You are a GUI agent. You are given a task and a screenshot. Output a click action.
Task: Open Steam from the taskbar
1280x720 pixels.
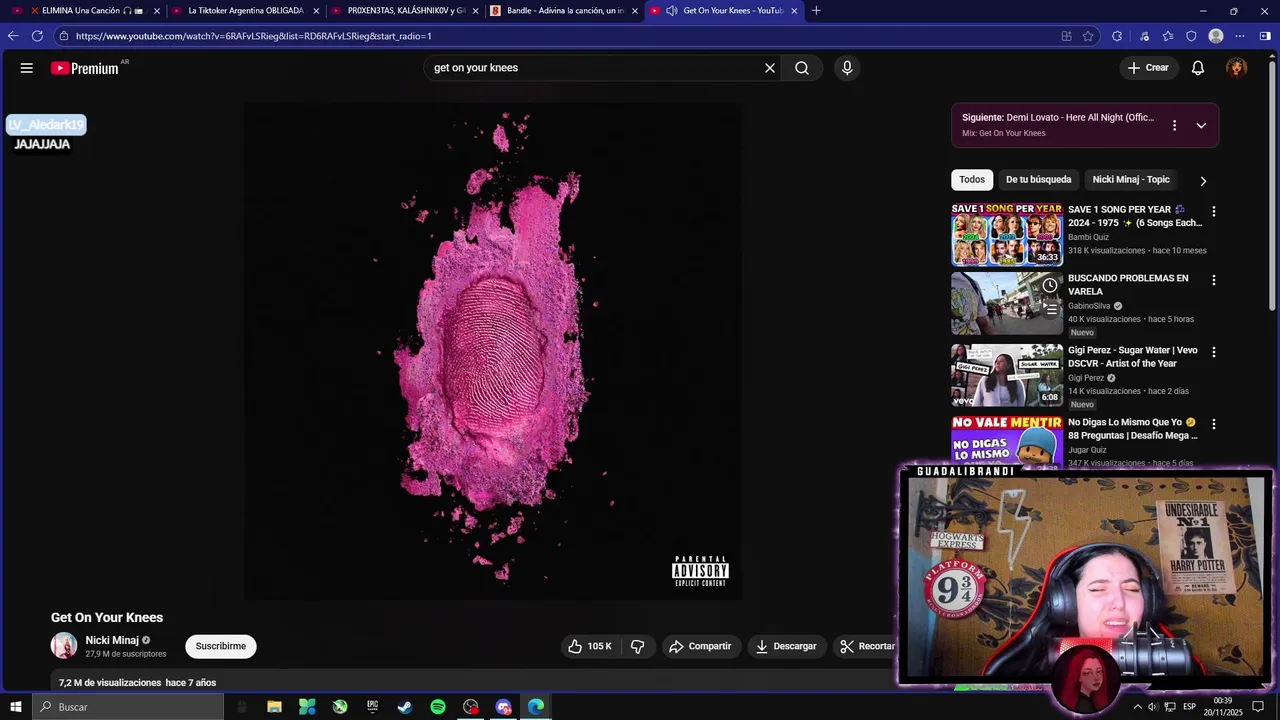[405, 707]
